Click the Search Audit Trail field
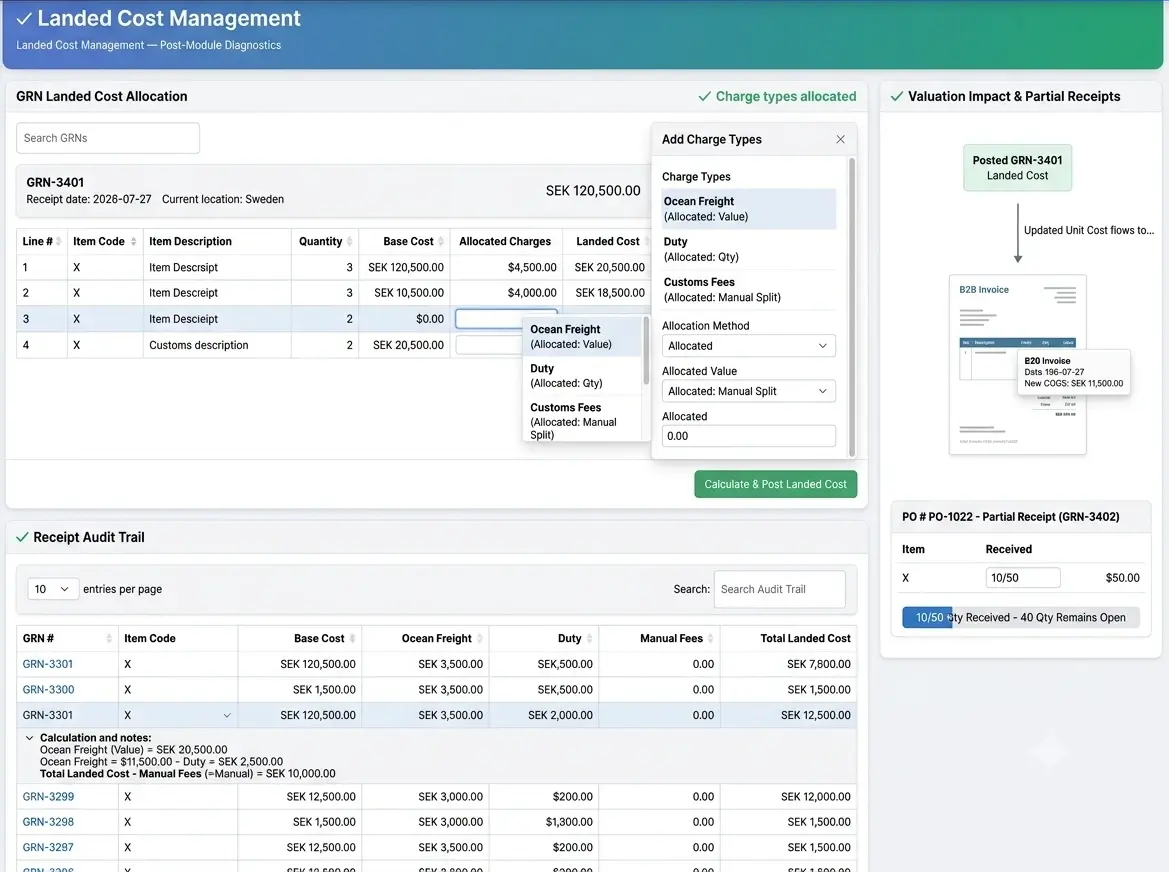Screen dimensions: 1169x872 (x=779, y=589)
